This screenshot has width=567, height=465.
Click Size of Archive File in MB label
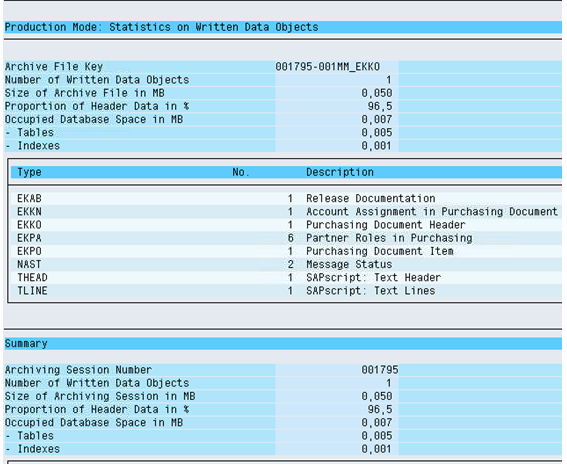point(85,93)
